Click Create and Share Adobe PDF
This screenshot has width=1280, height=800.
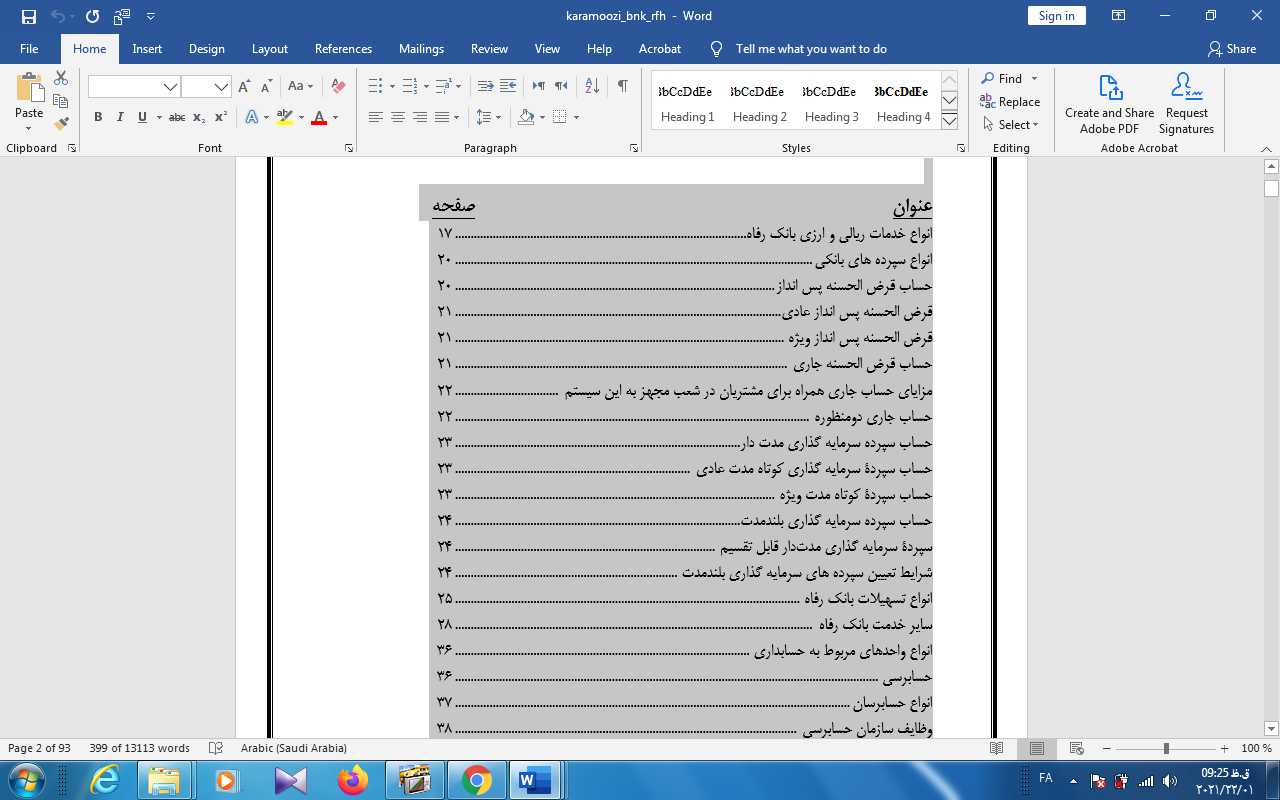click(1109, 103)
